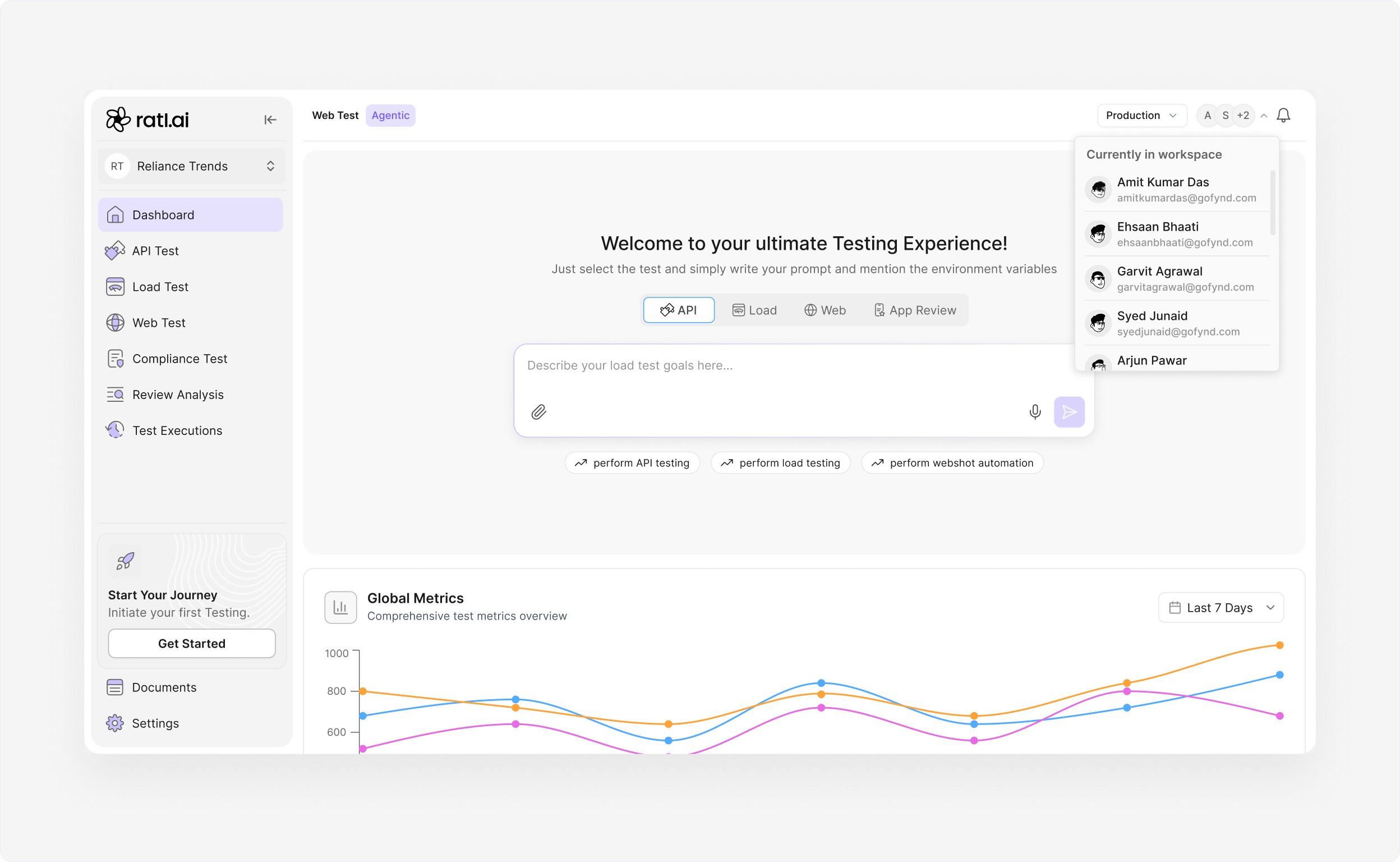Collapse workspace members list chevron
The image size is (1400, 862).
(x=1264, y=116)
